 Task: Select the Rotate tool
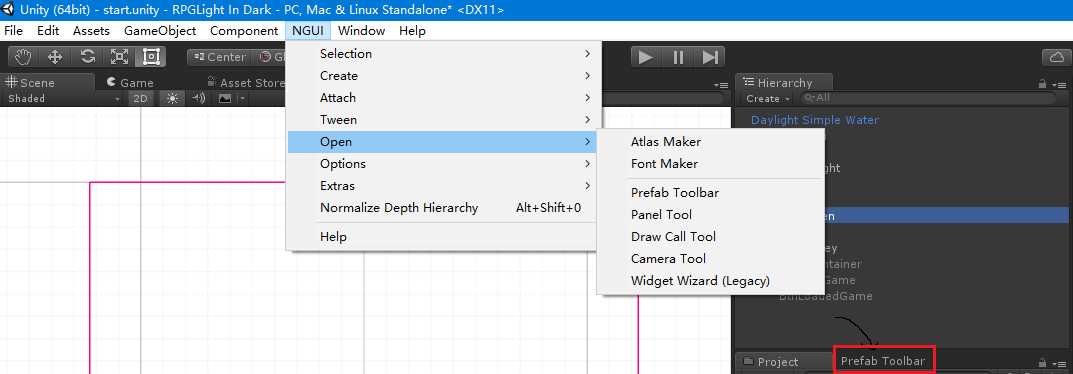88,57
